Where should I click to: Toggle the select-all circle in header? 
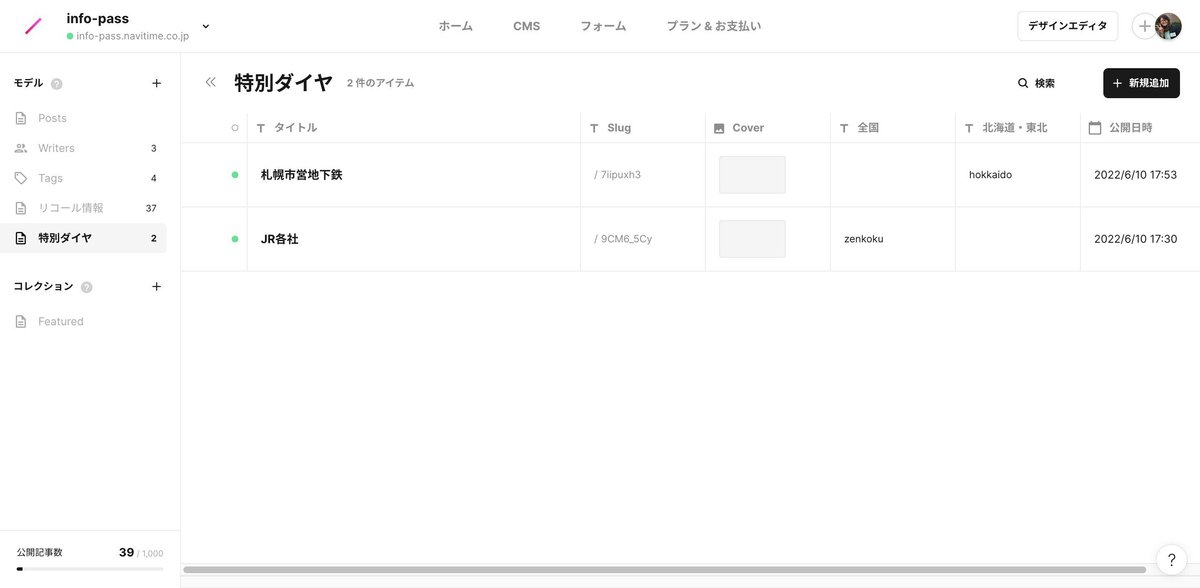(235, 128)
